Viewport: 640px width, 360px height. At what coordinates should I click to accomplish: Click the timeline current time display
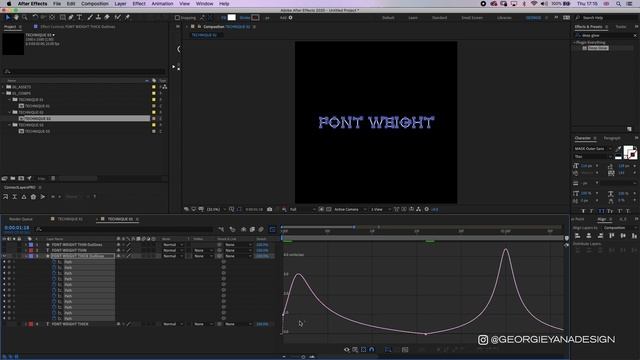[x=17, y=228]
